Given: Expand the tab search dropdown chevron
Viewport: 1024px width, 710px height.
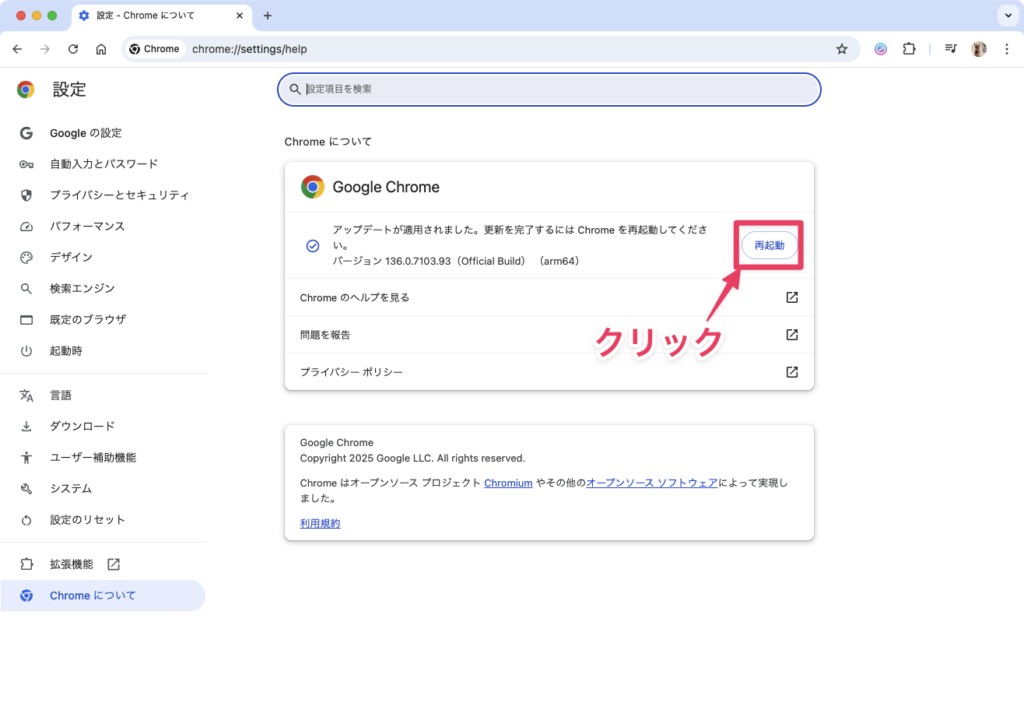Looking at the screenshot, I should click(1008, 16).
